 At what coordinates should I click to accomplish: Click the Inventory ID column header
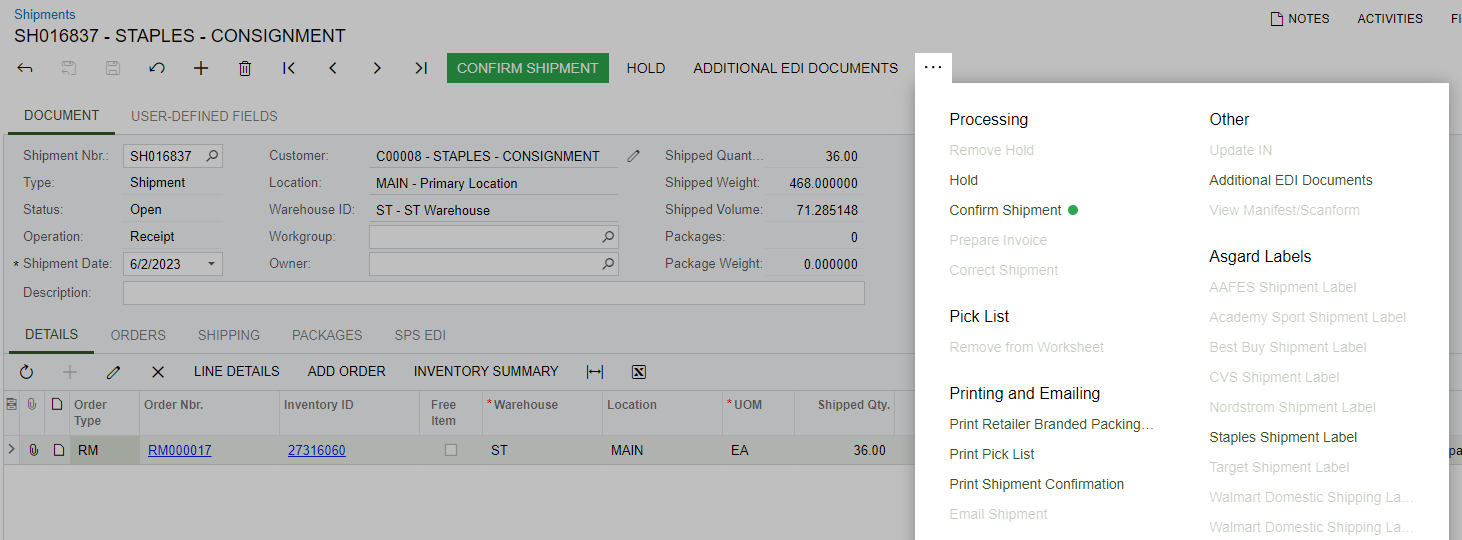coord(349,413)
